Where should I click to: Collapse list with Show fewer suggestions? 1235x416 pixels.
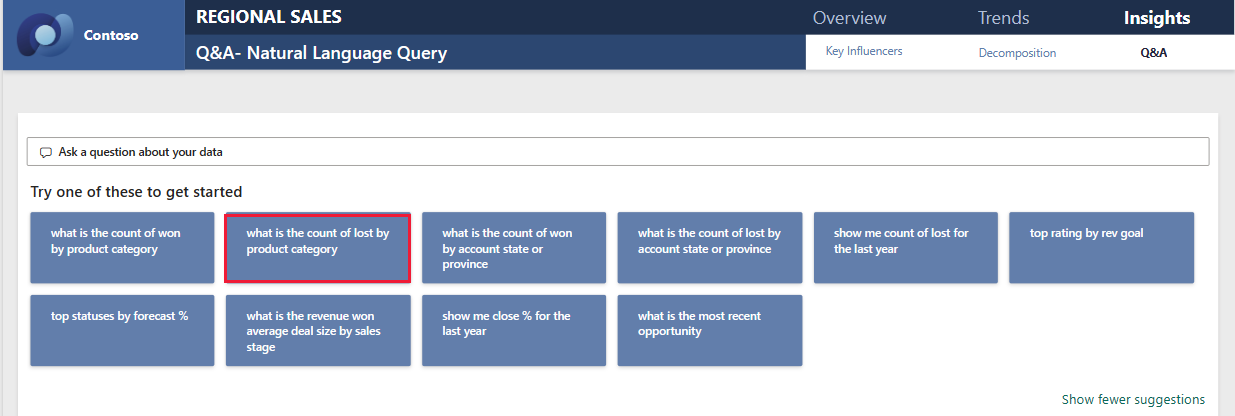pos(1133,400)
